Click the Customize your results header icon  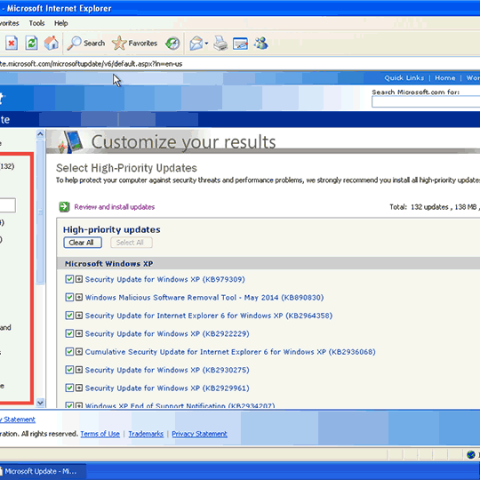[71, 142]
